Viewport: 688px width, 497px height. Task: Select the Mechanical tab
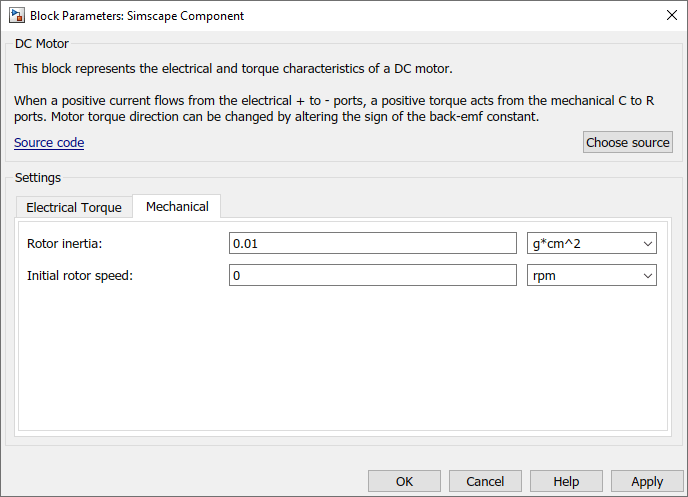tap(177, 206)
